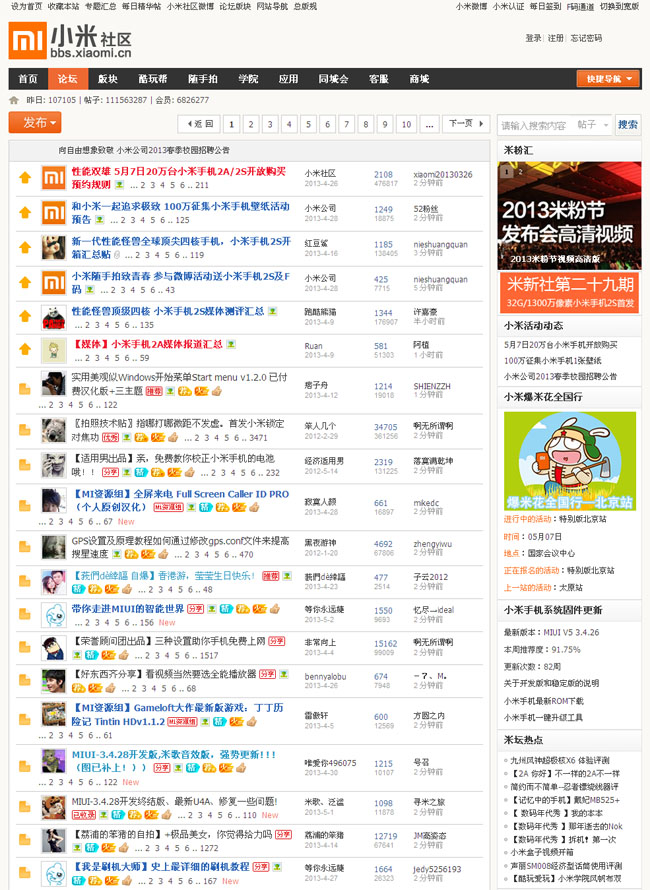650x890 pixels.
Task: Click 忘记密码 forgot password link
Action: [586, 38]
